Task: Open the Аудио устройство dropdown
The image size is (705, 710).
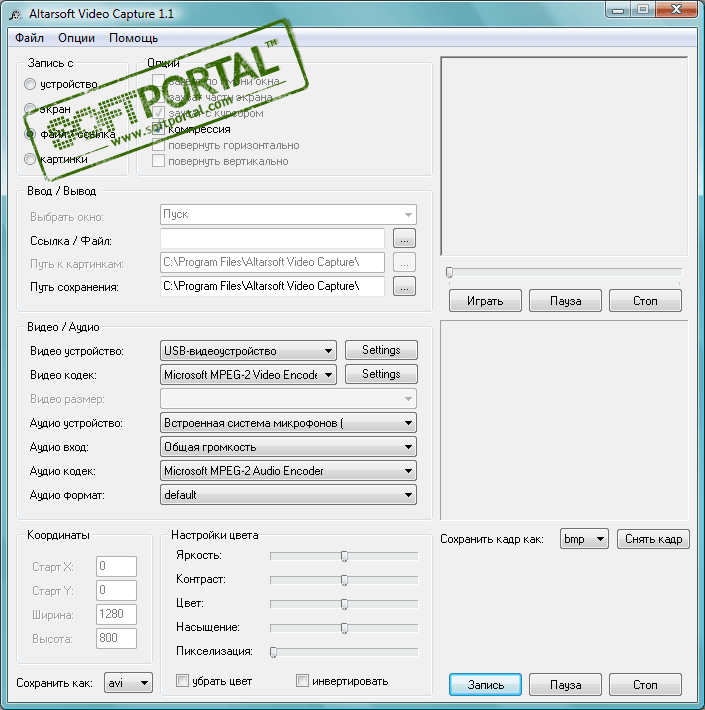Action: (288, 422)
